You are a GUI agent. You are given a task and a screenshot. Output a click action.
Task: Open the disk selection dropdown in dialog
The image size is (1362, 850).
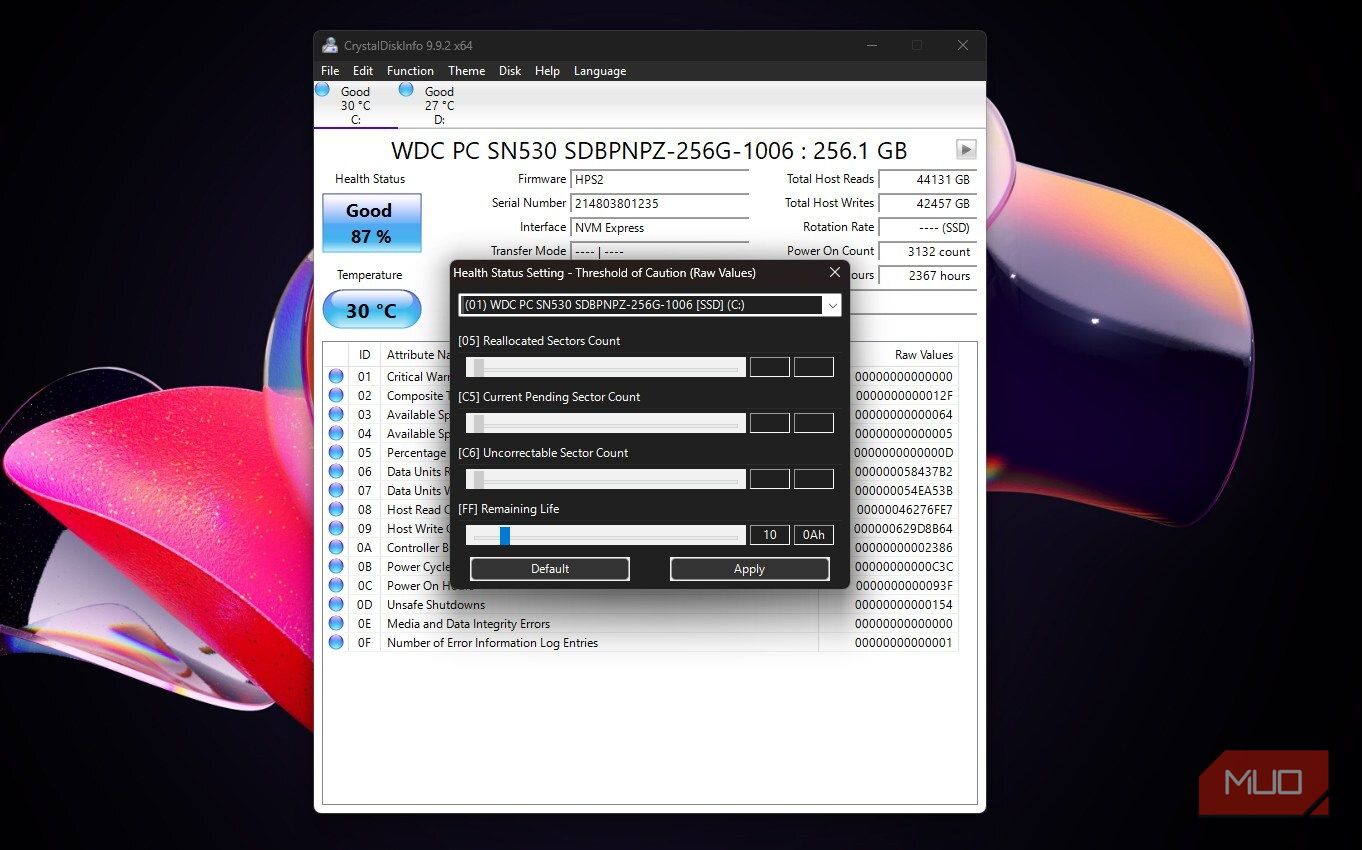[832, 305]
